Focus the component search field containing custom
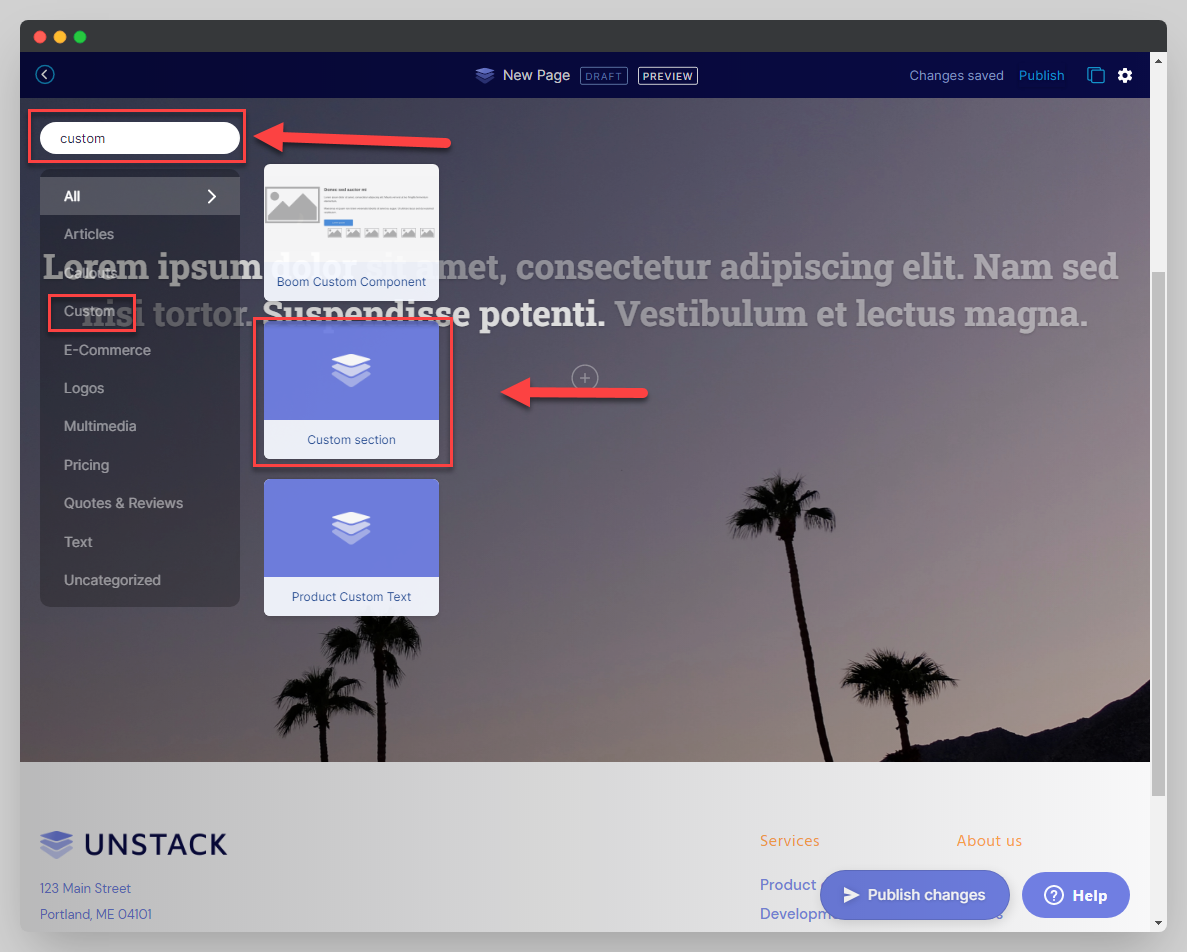Image resolution: width=1187 pixels, height=952 pixels. pyautogui.click(x=139, y=138)
